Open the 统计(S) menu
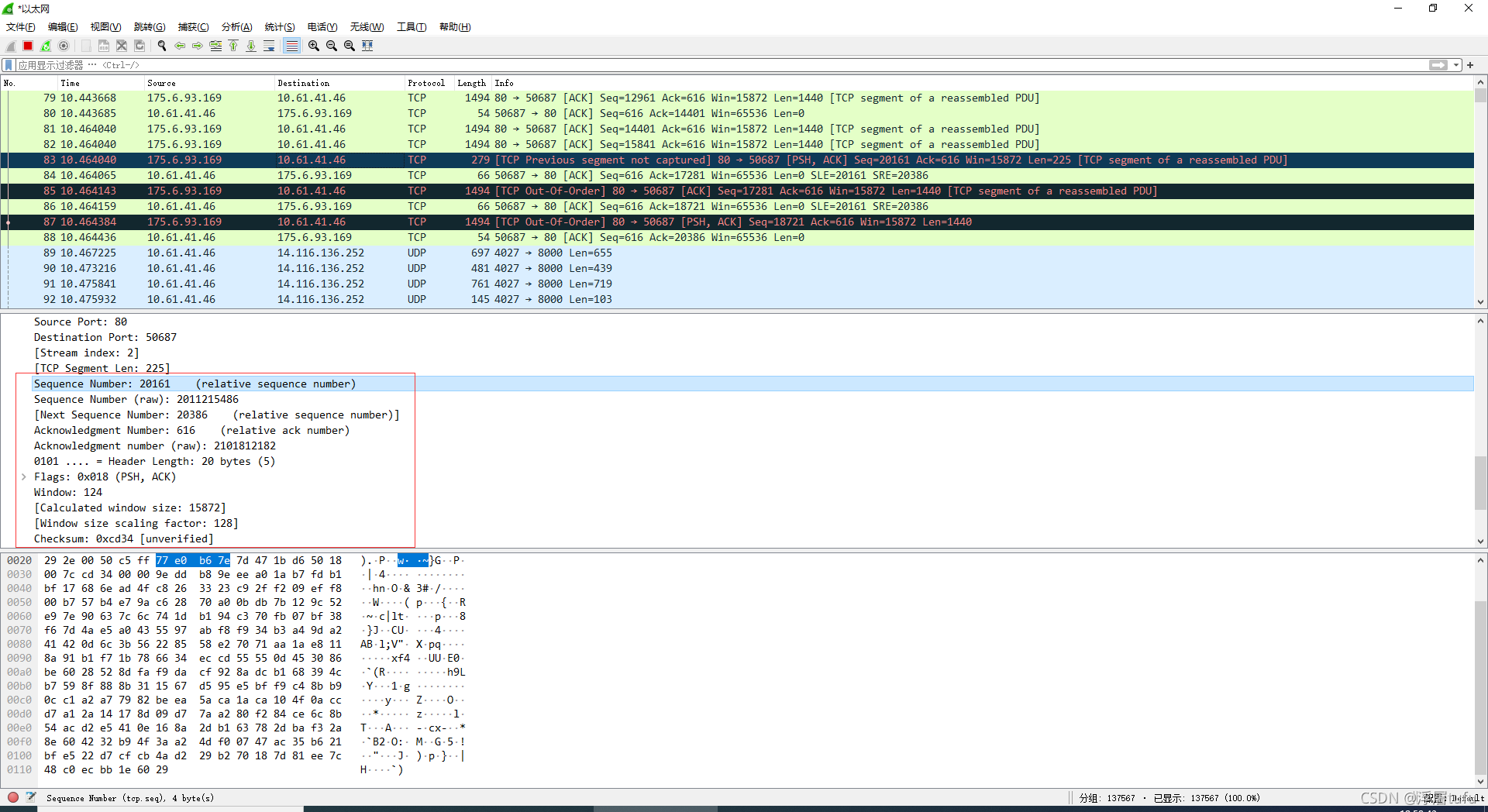 280,27
